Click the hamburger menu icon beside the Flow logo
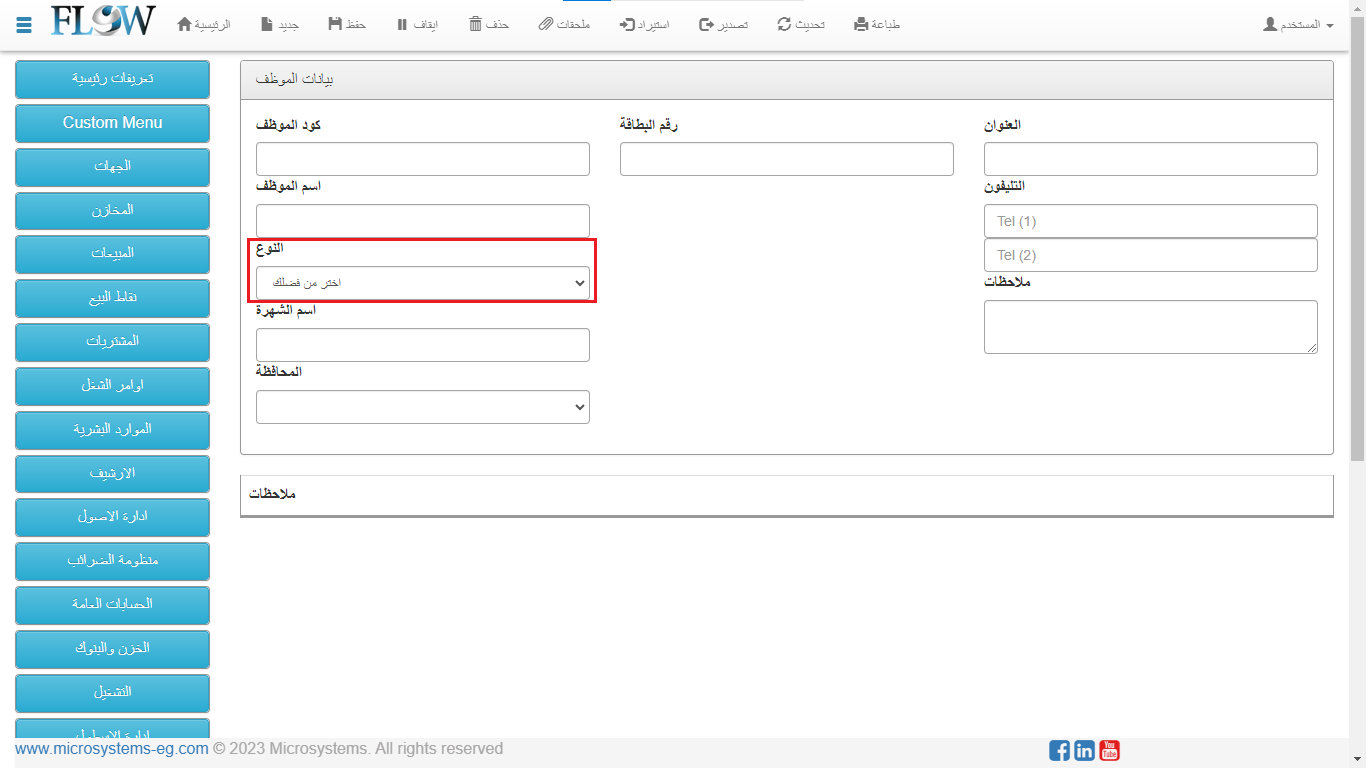The width and height of the screenshot is (1366, 768). [x=24, y=24]
